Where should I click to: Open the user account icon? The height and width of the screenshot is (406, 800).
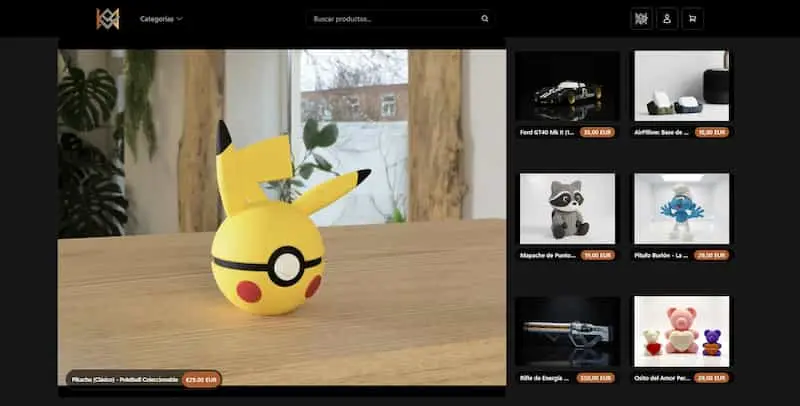[x=667, y=19]
